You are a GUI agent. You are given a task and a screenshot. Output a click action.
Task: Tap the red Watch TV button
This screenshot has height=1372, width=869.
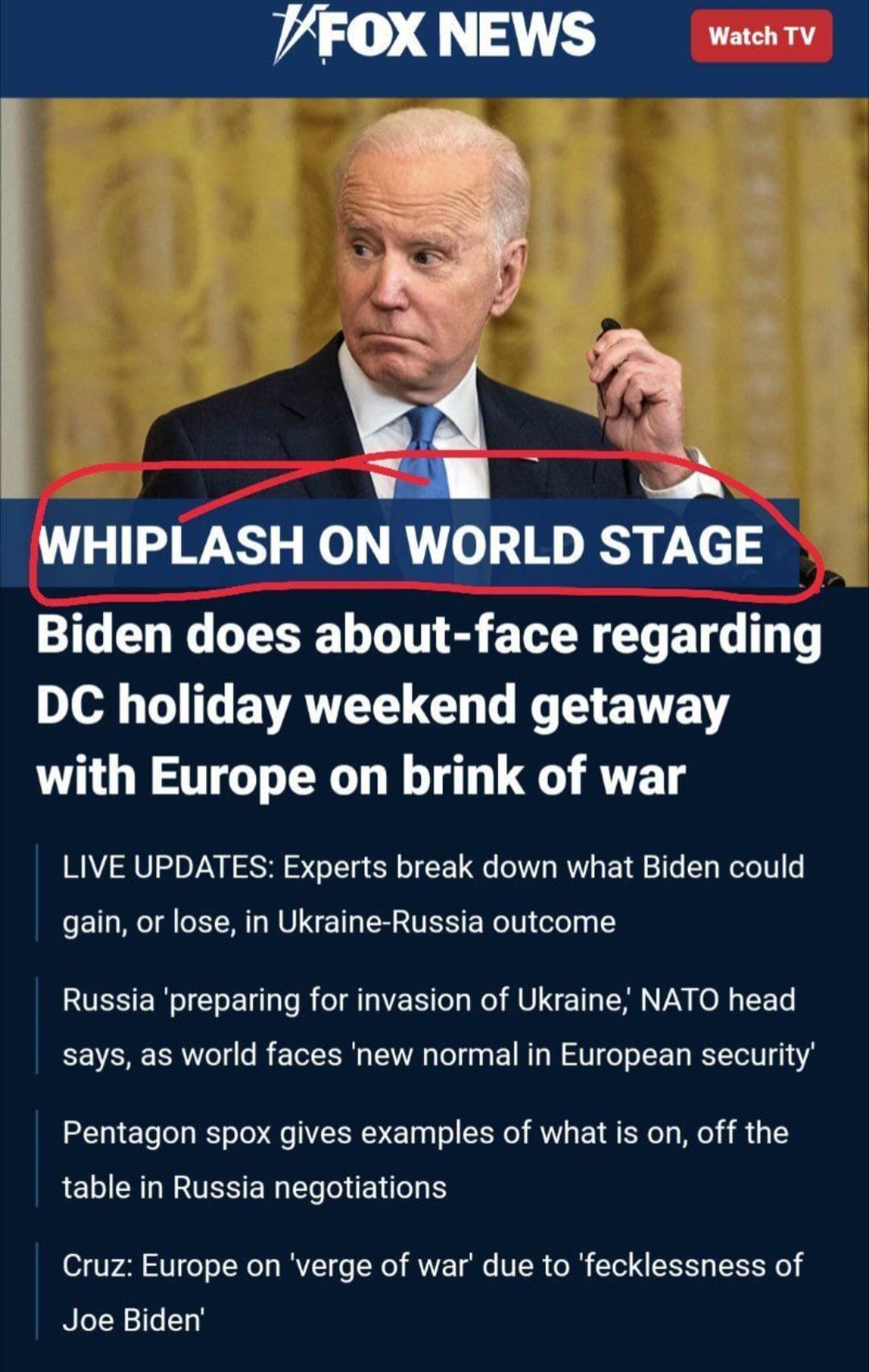[761, 36]
